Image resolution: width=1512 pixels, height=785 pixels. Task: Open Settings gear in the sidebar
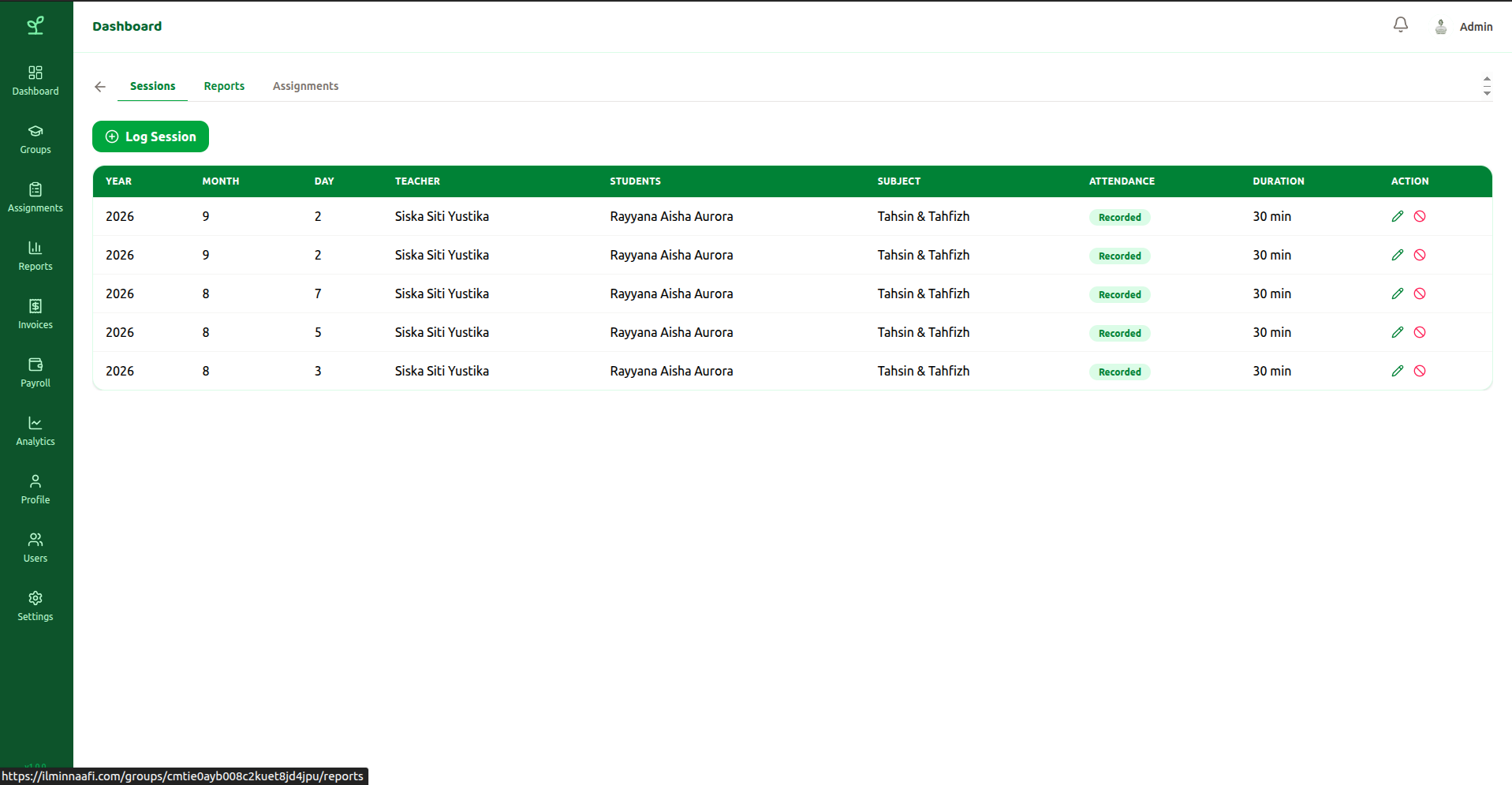pyautogui.click(x=35, y=606)
